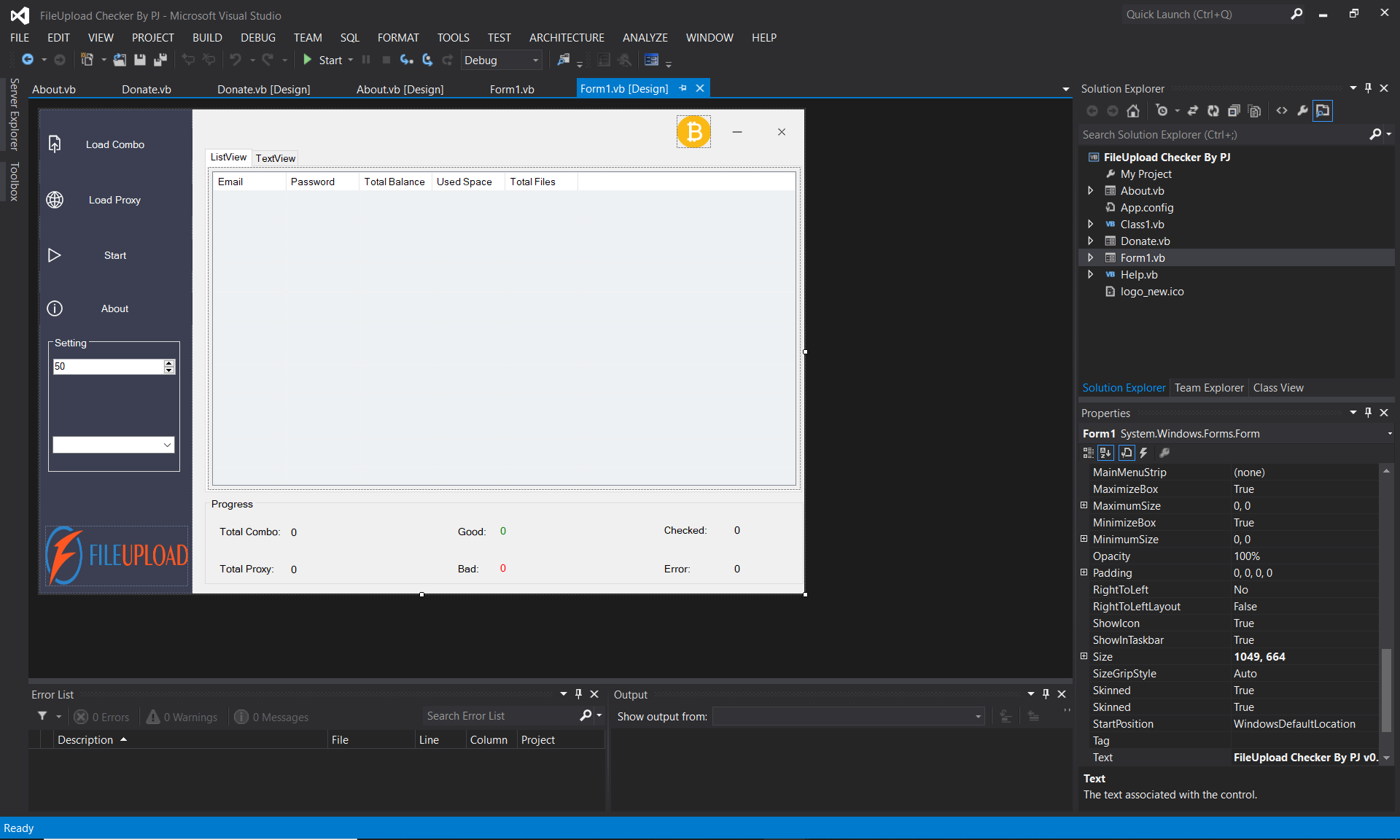Switch Properties window to Categorized view
Image resolution: width=1400 pixels, height=840 pixels.
[x=1088, y=453]
